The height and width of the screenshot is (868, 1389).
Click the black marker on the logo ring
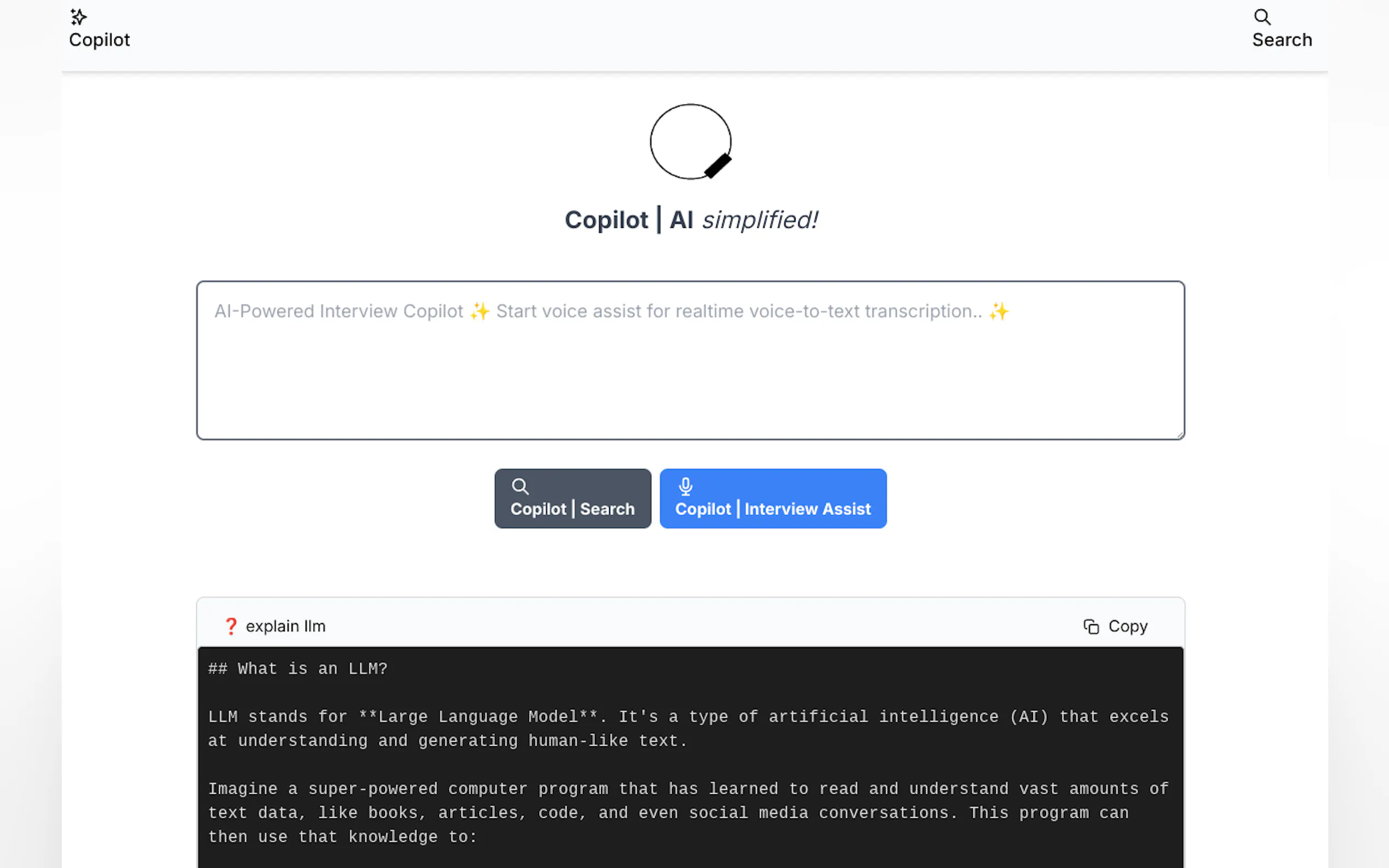[718, 166]
